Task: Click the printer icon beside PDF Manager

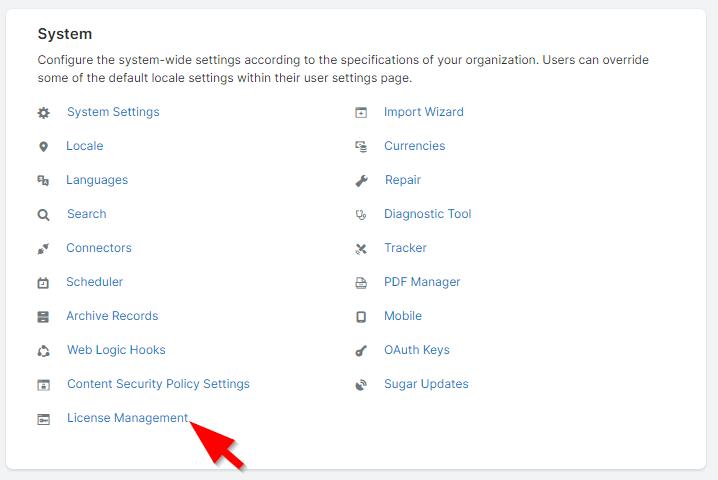Action: (361, 283)
